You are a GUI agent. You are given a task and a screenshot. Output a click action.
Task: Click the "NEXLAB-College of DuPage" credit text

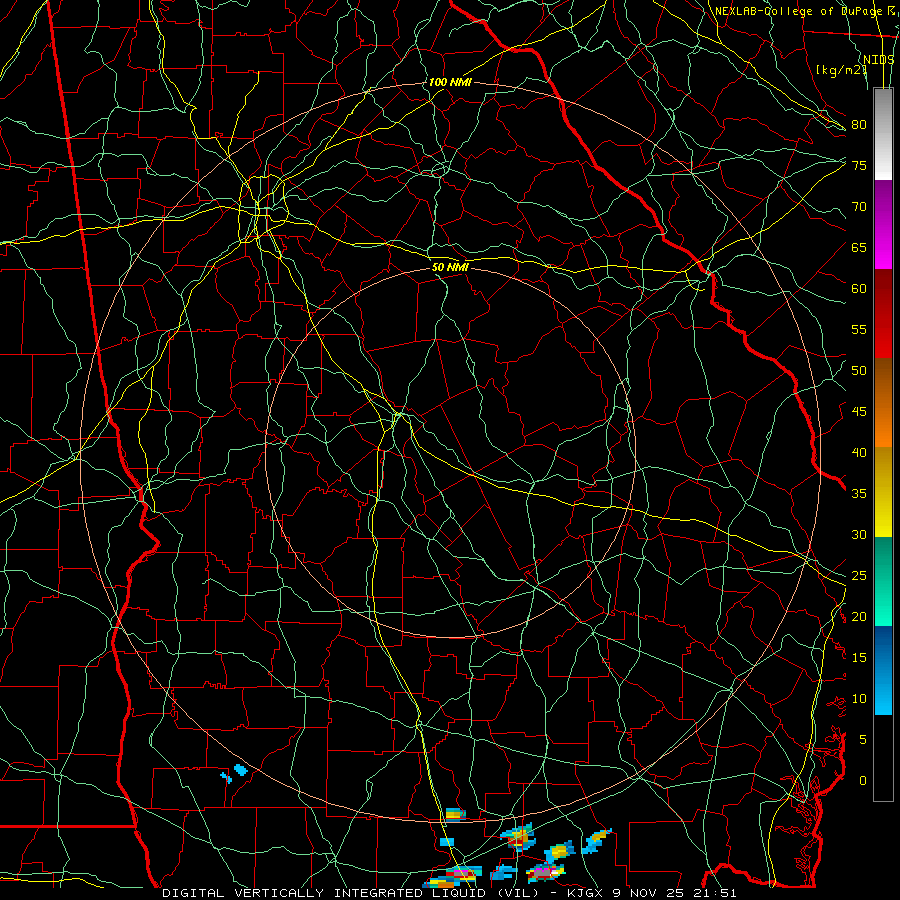pos(797,11)
